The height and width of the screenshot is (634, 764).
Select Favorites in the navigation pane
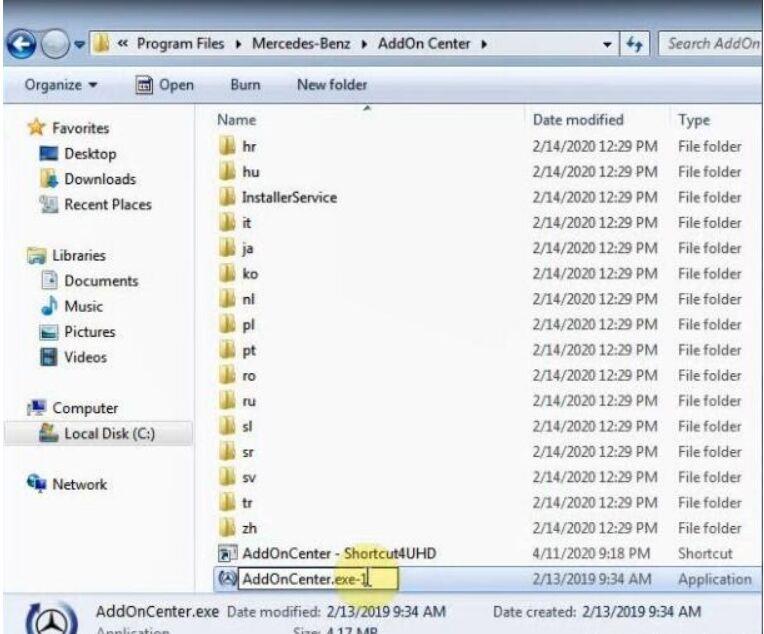[x=68, y=128]
